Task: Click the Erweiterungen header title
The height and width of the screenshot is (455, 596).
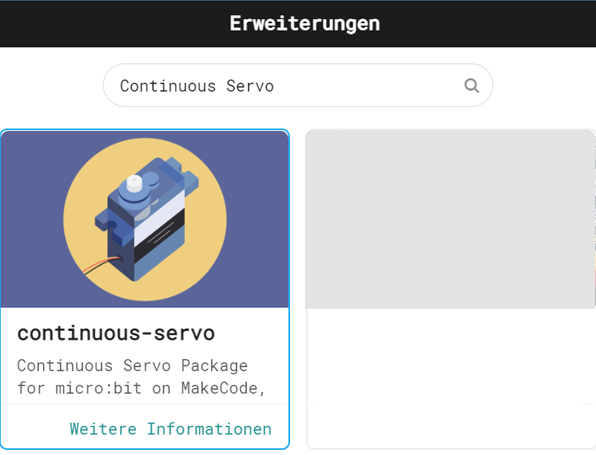Action: (305, 24)
